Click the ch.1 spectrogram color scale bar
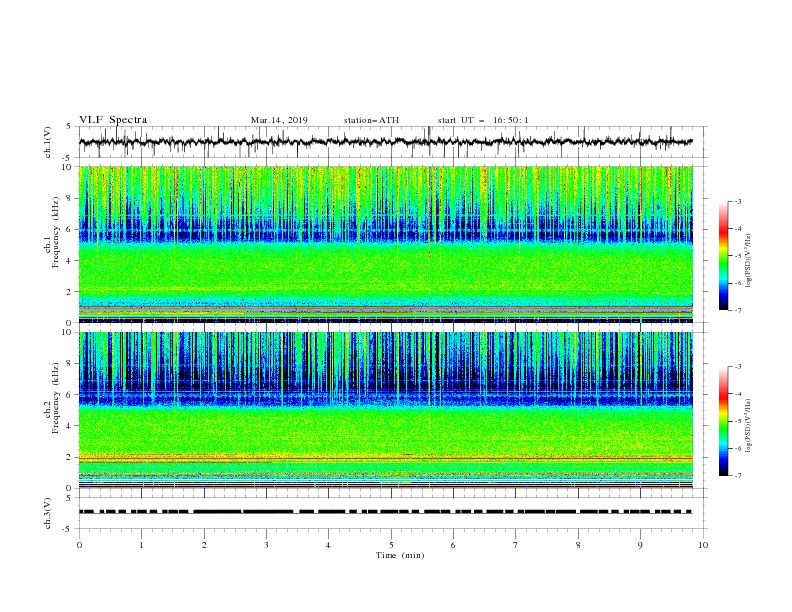This screenshot has width=792, height=612. pos(723,255)
